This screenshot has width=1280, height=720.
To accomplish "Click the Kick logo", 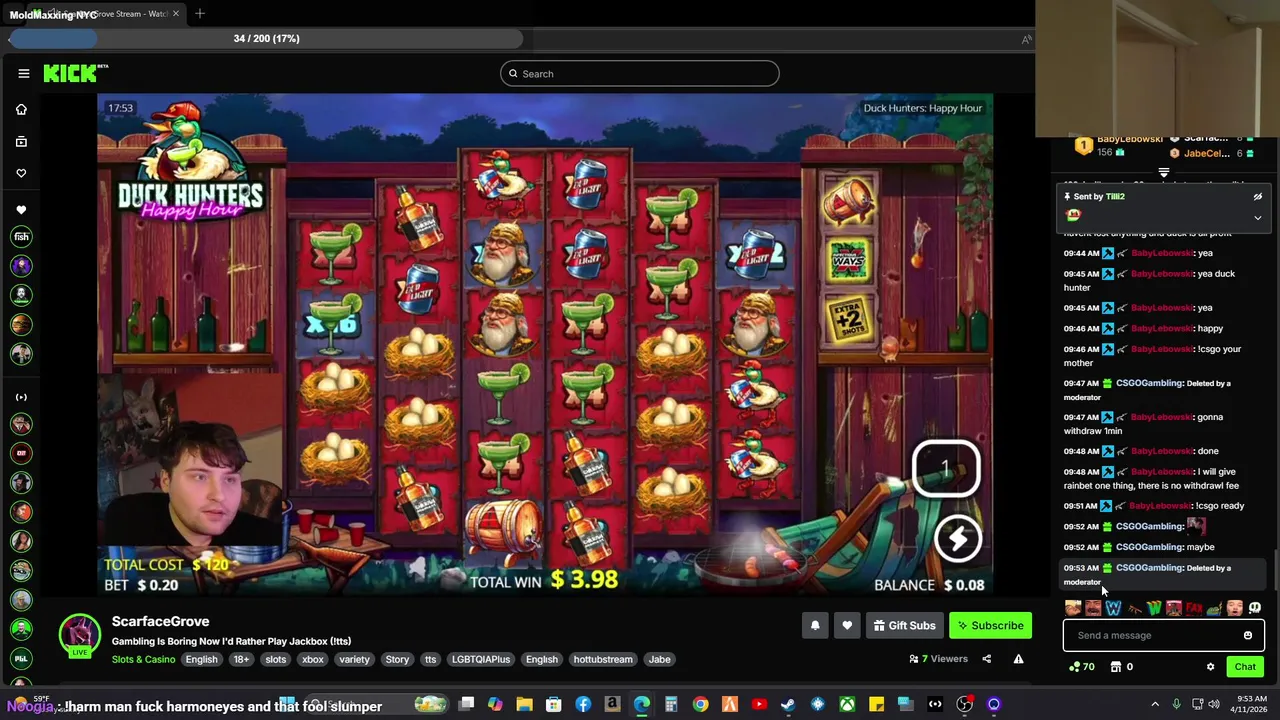I will (75, 73).
